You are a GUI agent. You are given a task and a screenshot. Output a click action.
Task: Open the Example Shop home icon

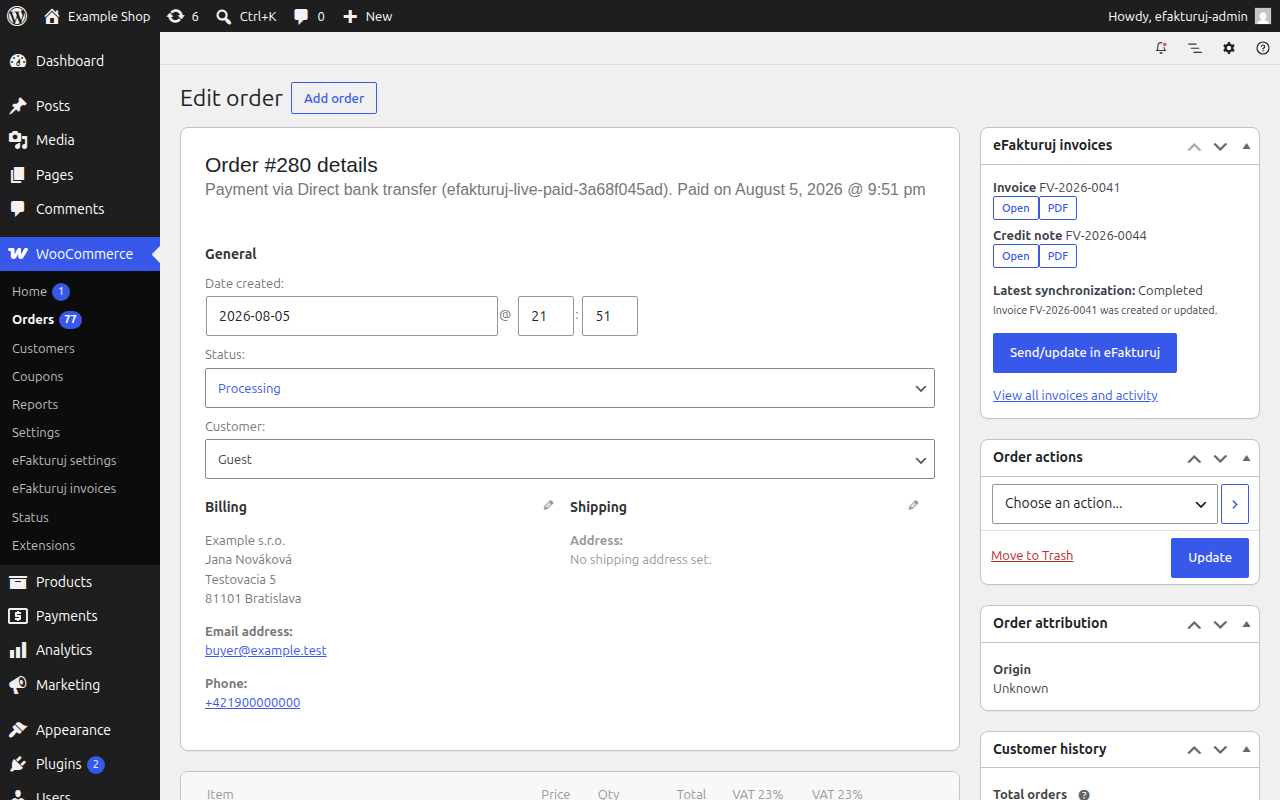click(x=52, y=16)
